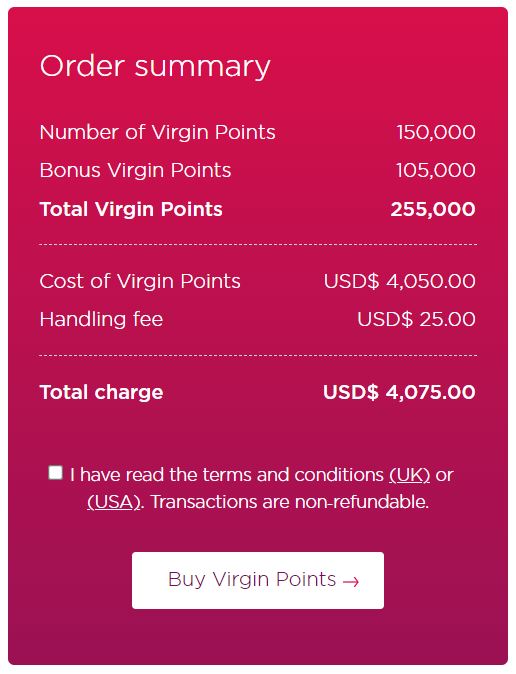Viewport: 516px width, 674px height.
Task: Click the Buy Virgin Points button
Action: [258, 580]
